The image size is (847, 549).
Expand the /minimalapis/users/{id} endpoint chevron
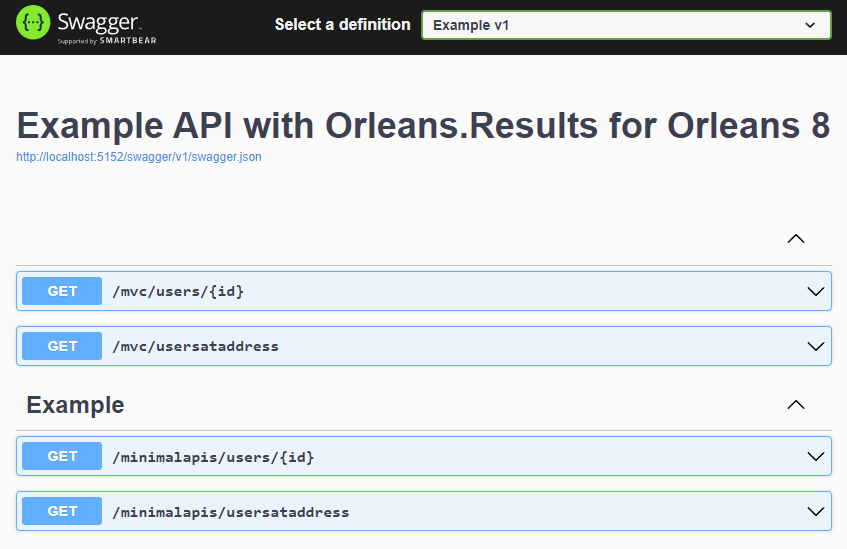tap(815, 457)
